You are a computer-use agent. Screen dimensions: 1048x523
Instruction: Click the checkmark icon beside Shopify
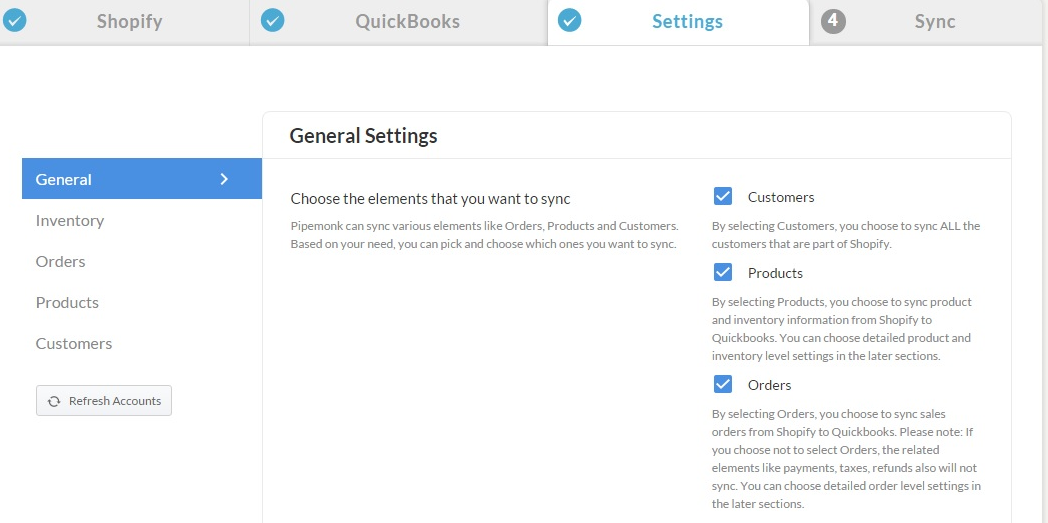point(15,21)
